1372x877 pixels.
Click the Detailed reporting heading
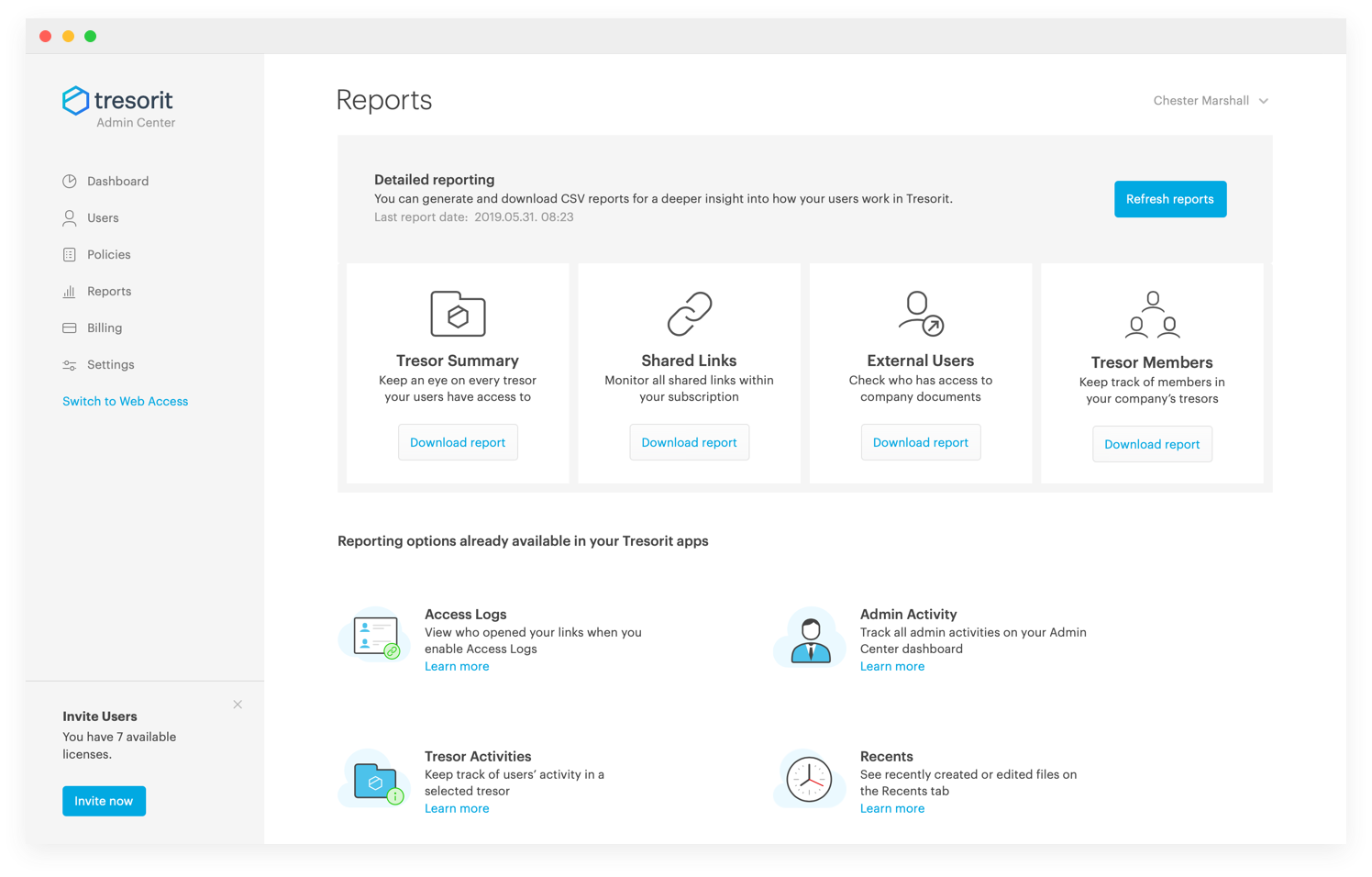click(x=435, y=180)
